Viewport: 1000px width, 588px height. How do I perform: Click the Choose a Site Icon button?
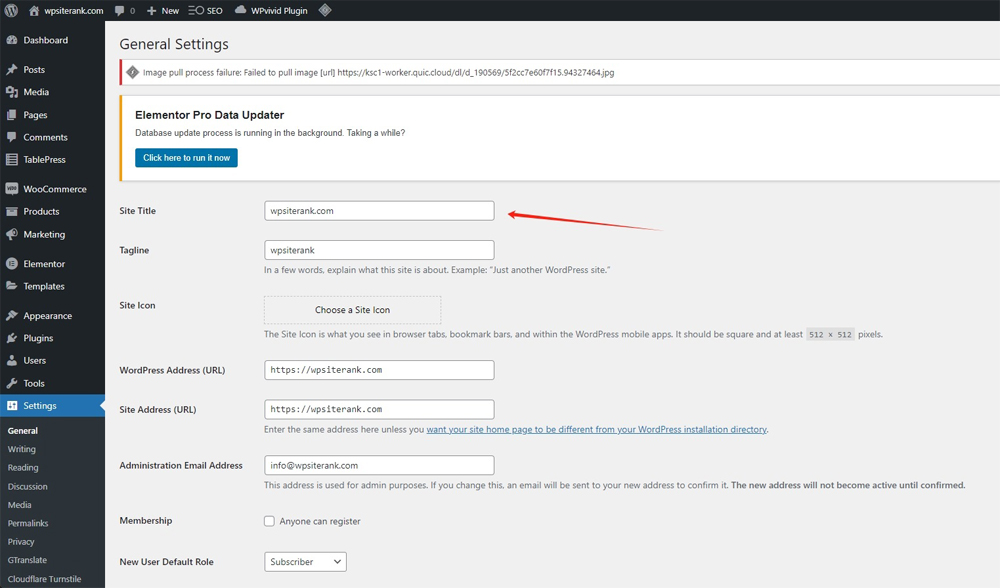353,310
